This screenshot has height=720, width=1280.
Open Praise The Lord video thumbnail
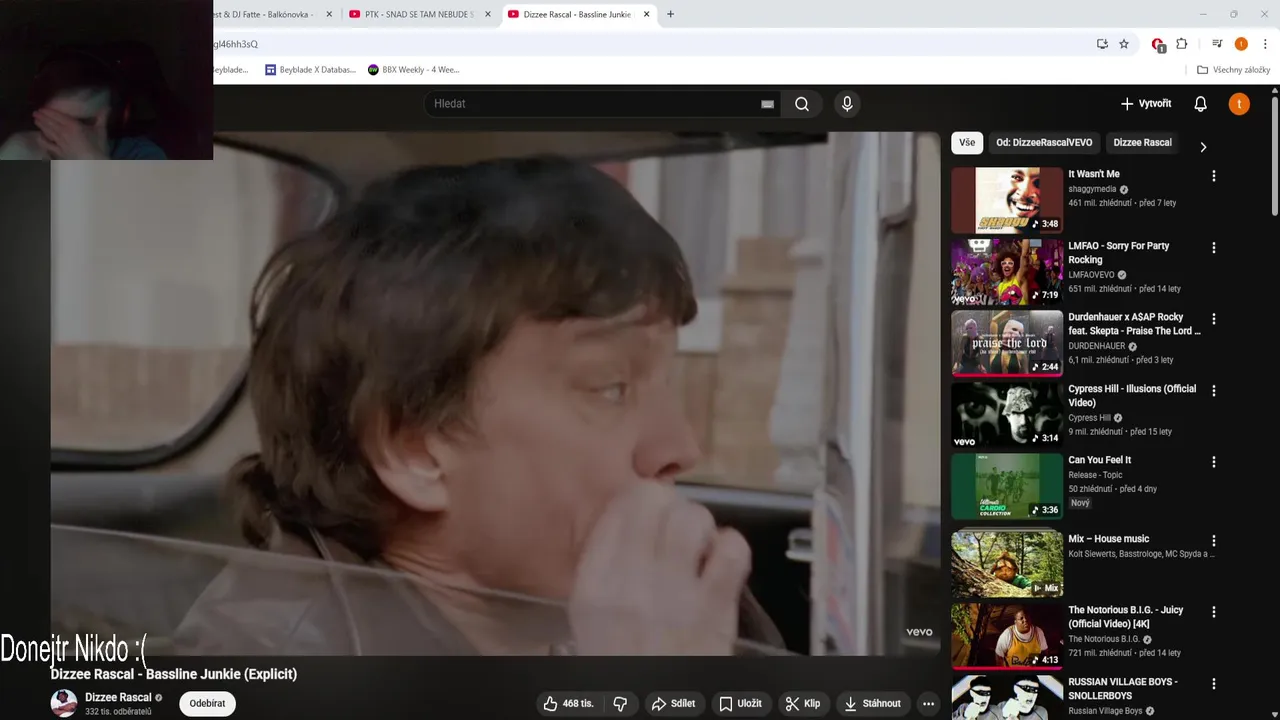1007,343
